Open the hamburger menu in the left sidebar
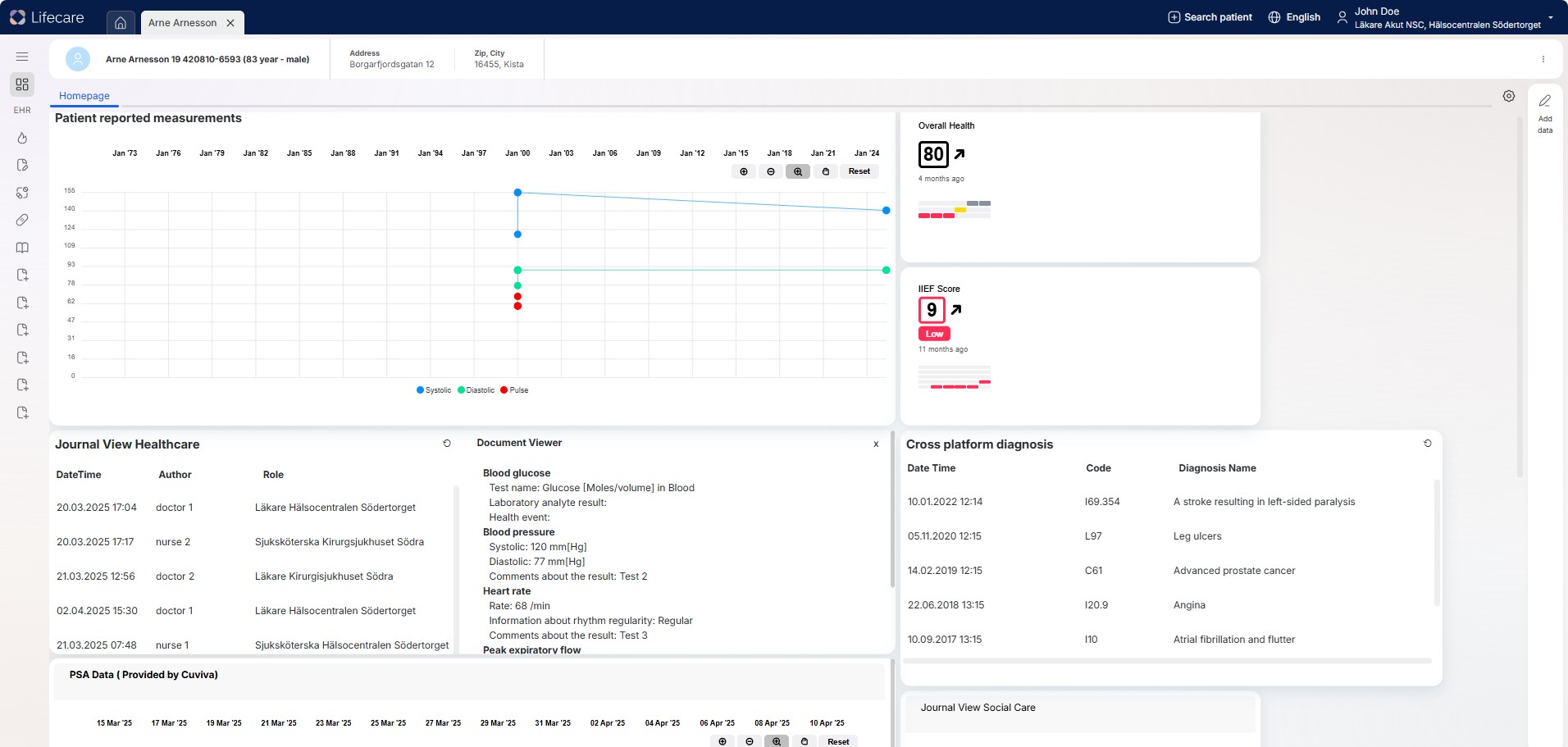Viewport: 1568px width, 747px height. click(x=22, y=57)
